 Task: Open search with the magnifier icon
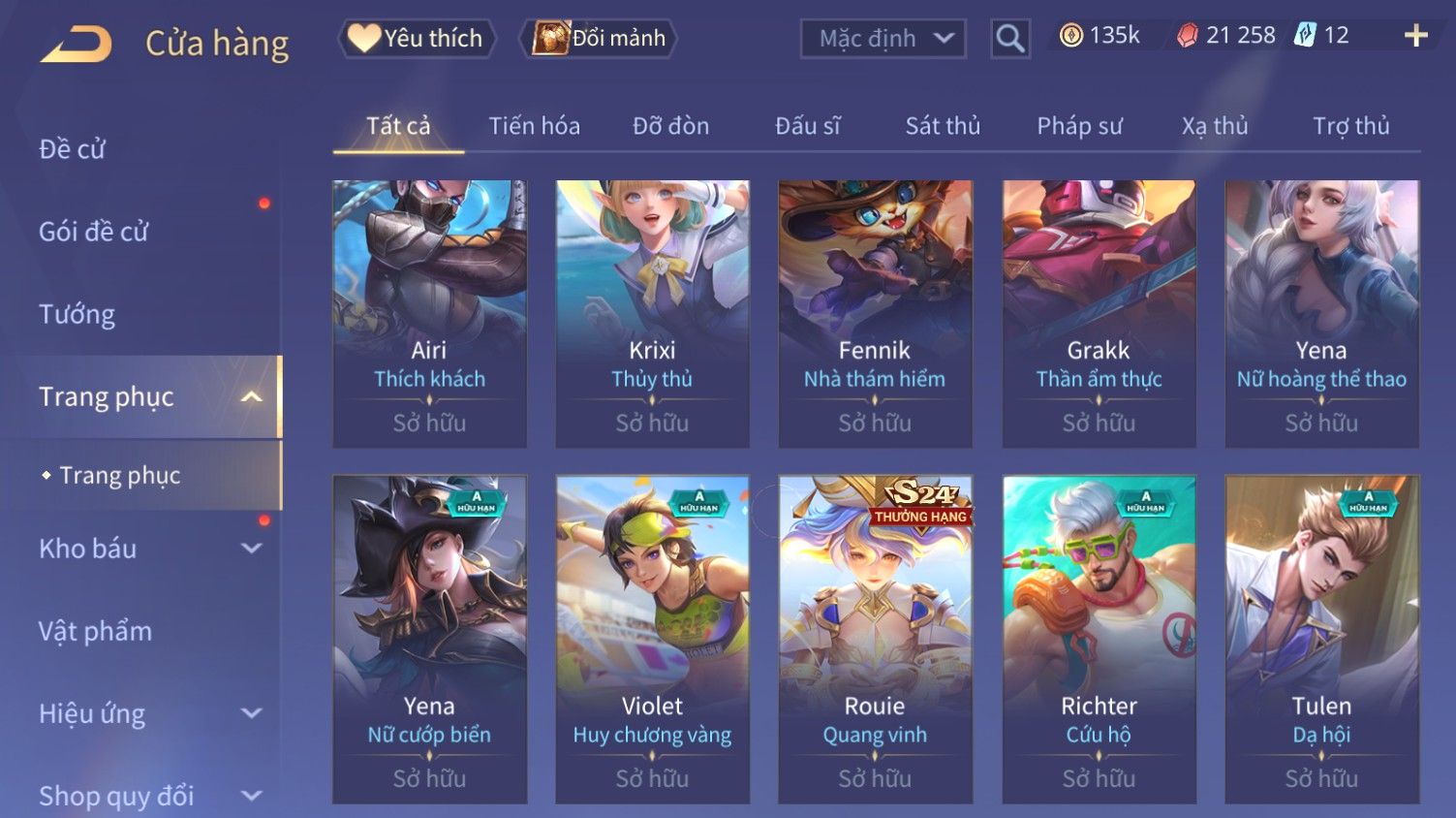(1009, 39)
